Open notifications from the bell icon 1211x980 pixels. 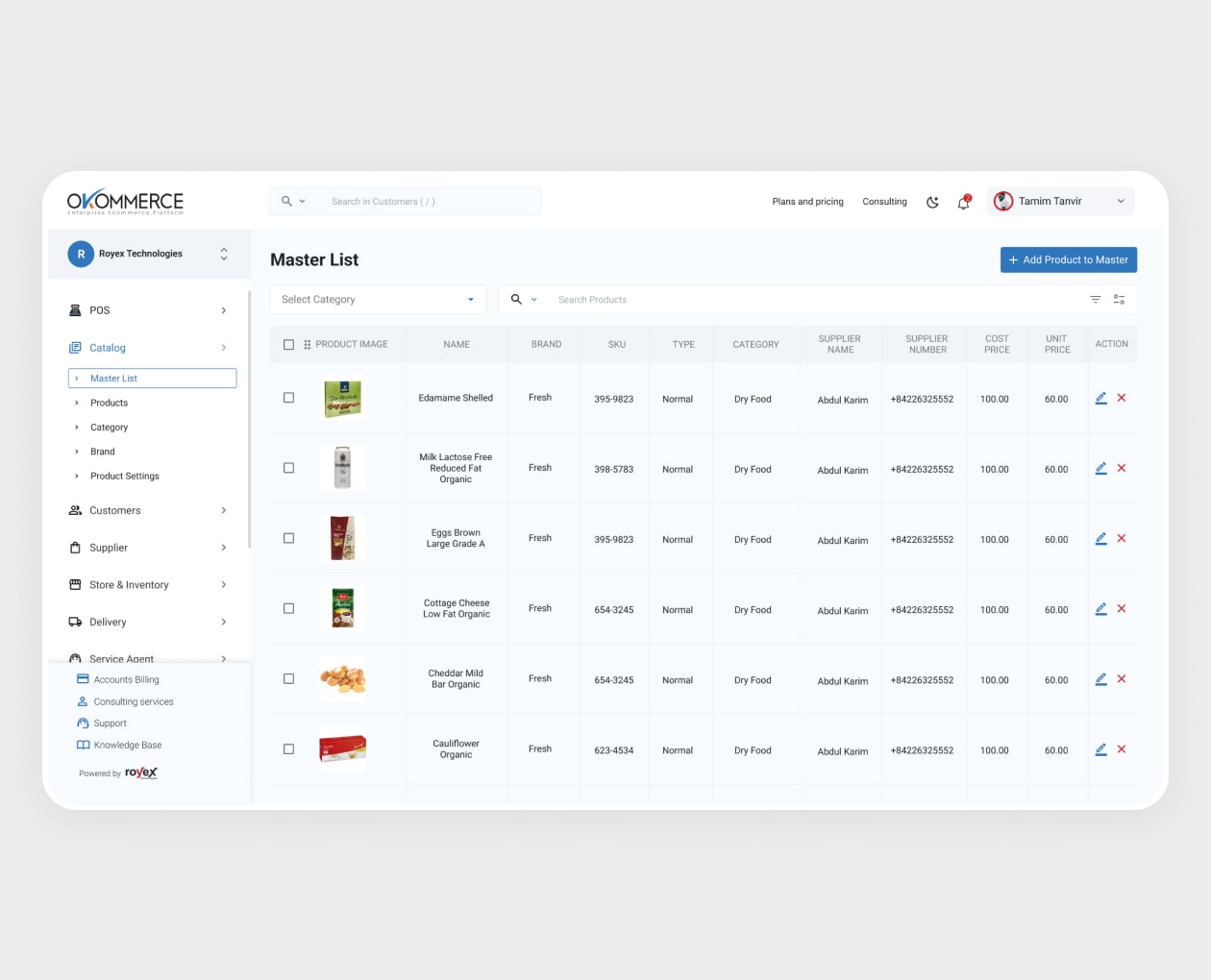tap(963, 202)
